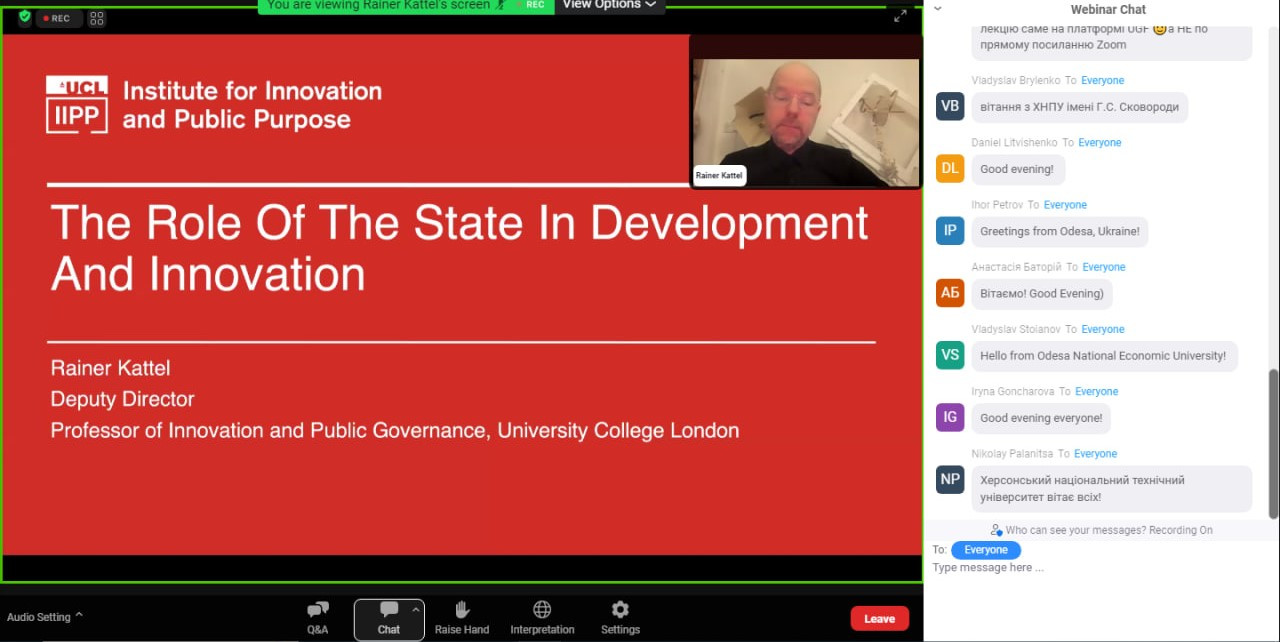Click the NP avatar of Nikolay Palanitsa
Viewport: 1280px width, 642px height.
point(950,479)
